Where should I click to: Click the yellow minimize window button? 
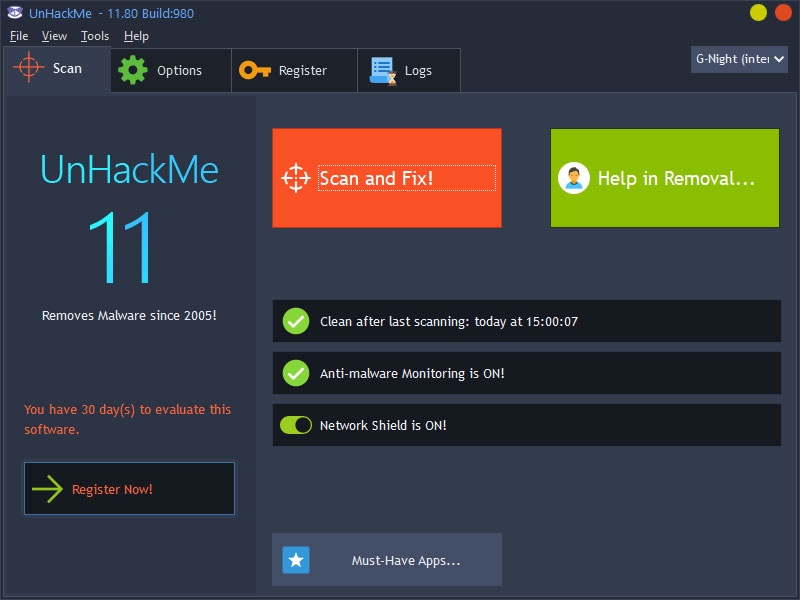pyautogui.click(x=758, y=13)
